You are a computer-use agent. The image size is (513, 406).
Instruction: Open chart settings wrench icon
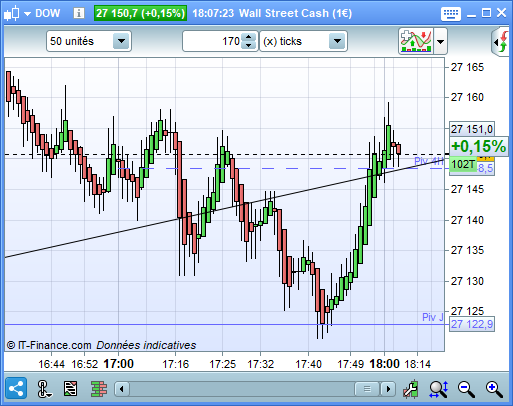click(x=411, y=389)
